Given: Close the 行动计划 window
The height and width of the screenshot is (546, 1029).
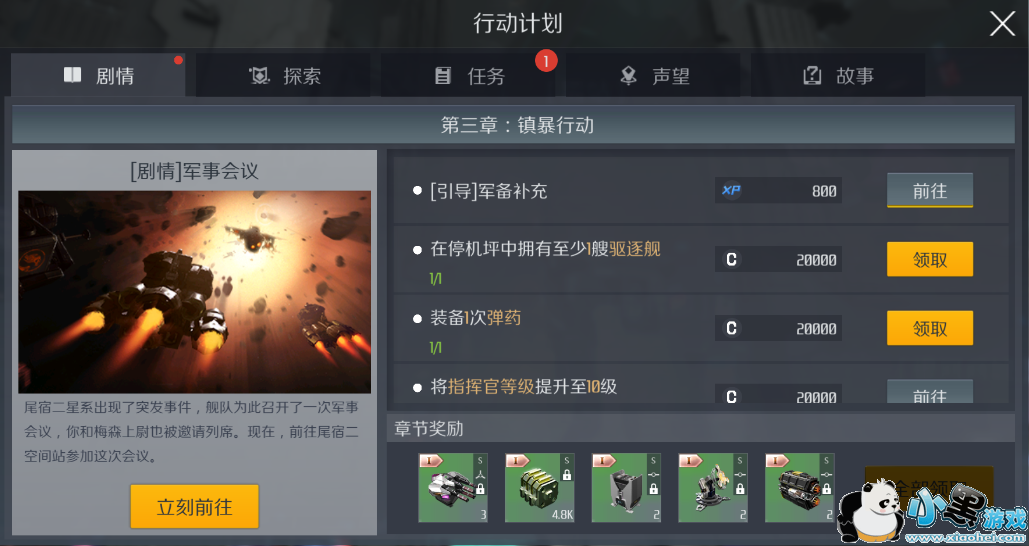Looking at the screenshot, I should pos(1002,24).
